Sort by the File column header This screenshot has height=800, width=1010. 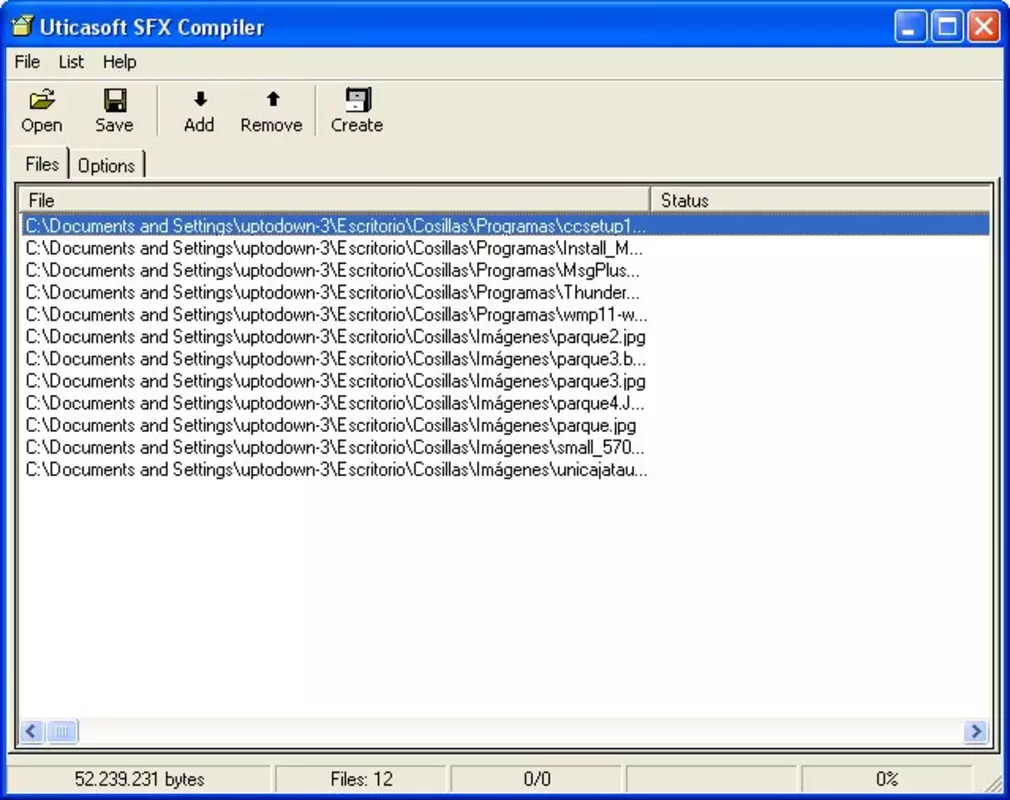[334, 200]
